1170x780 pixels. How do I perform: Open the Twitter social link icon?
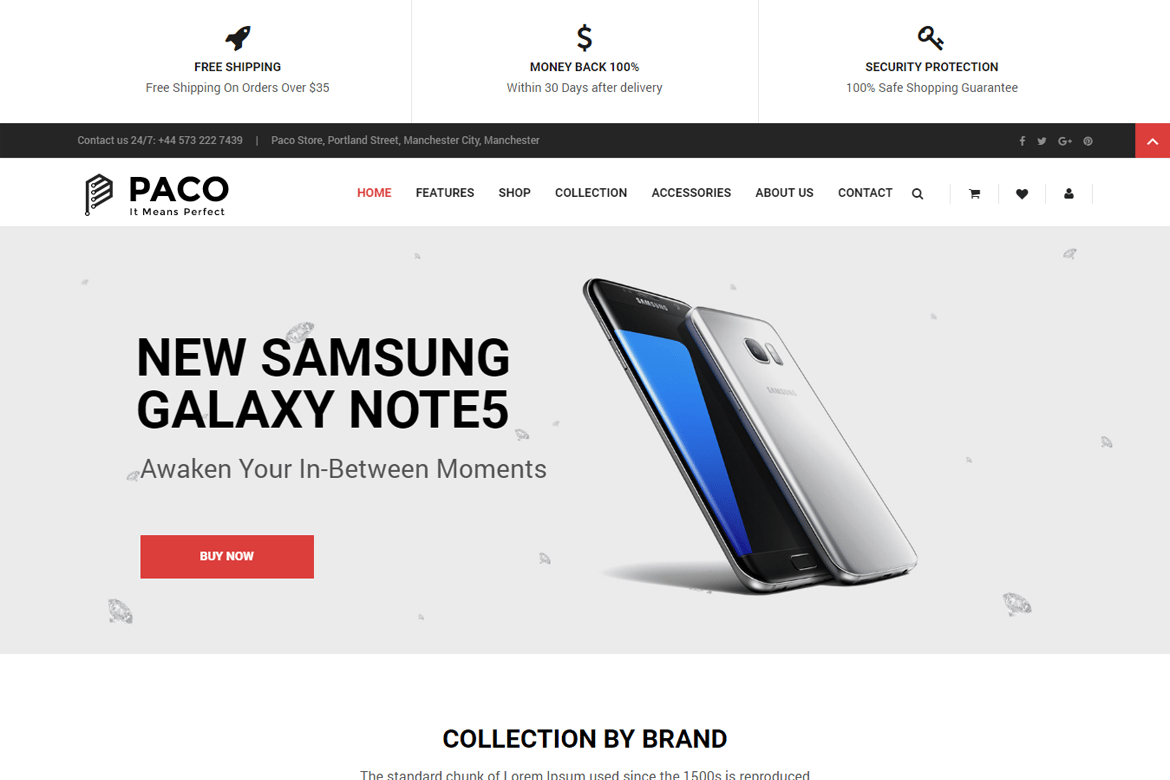(x=1042, y=141)
